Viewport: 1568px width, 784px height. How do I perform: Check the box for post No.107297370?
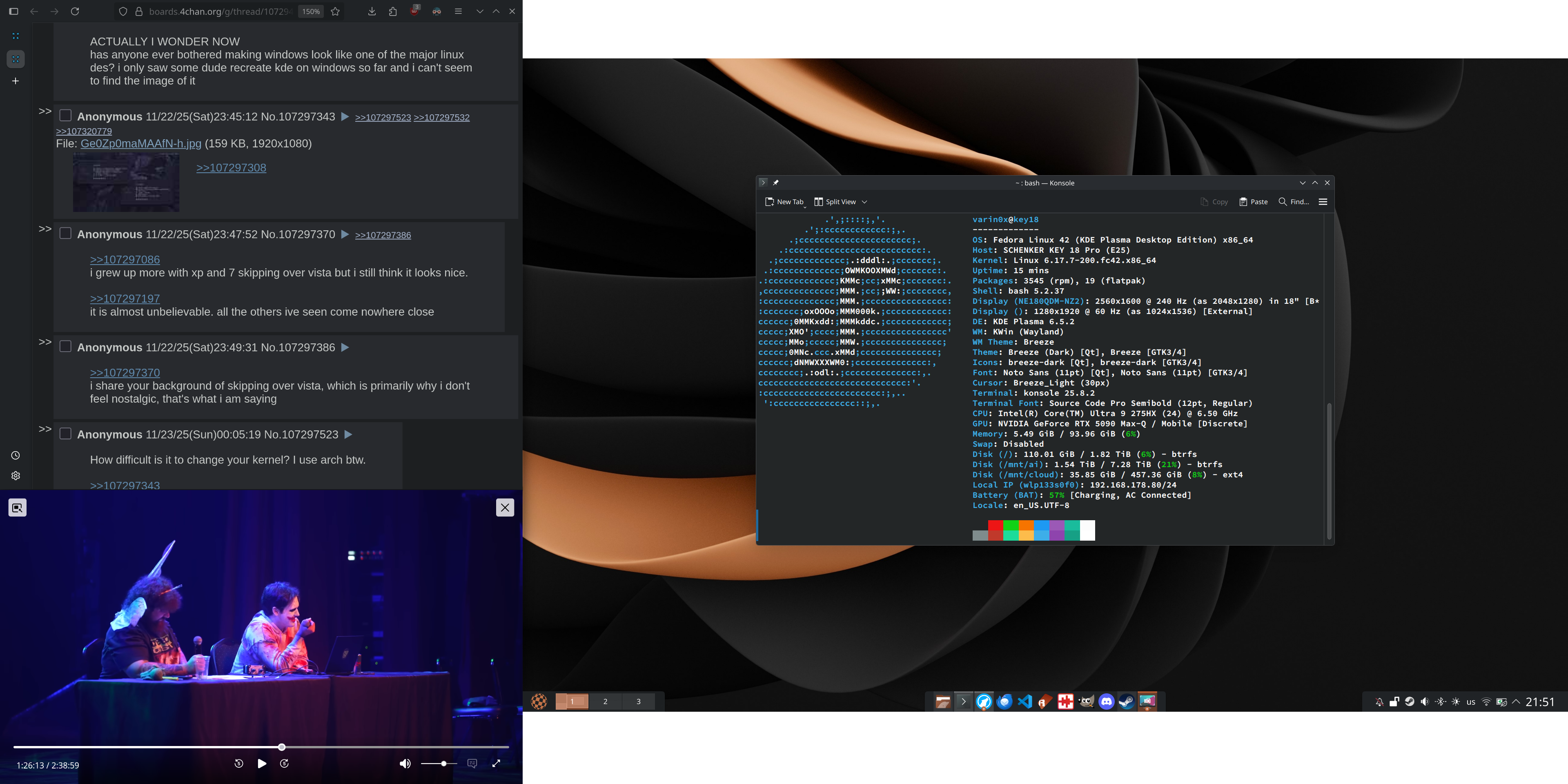(66, 234)
